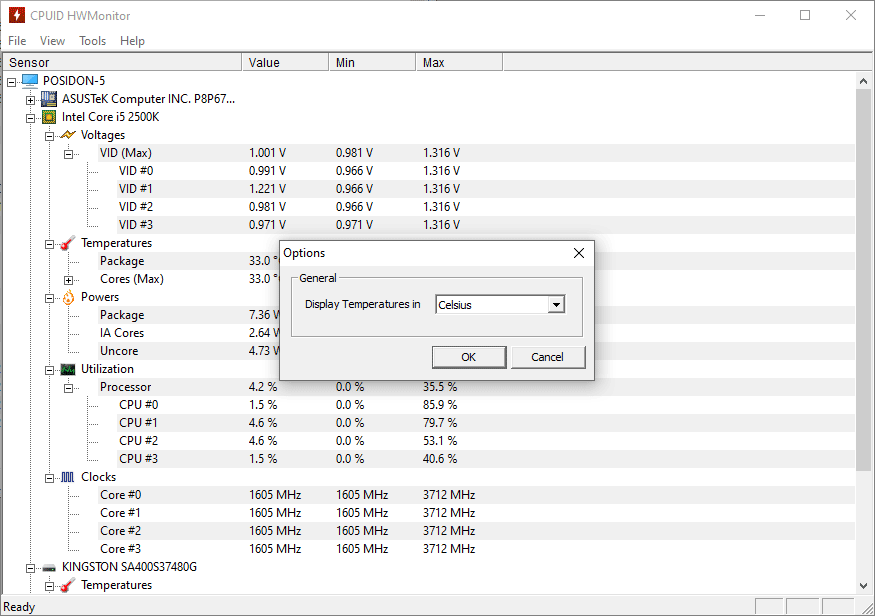The image size is (875, 616).
Task: Open the File menu
Action: click(17, 41)
